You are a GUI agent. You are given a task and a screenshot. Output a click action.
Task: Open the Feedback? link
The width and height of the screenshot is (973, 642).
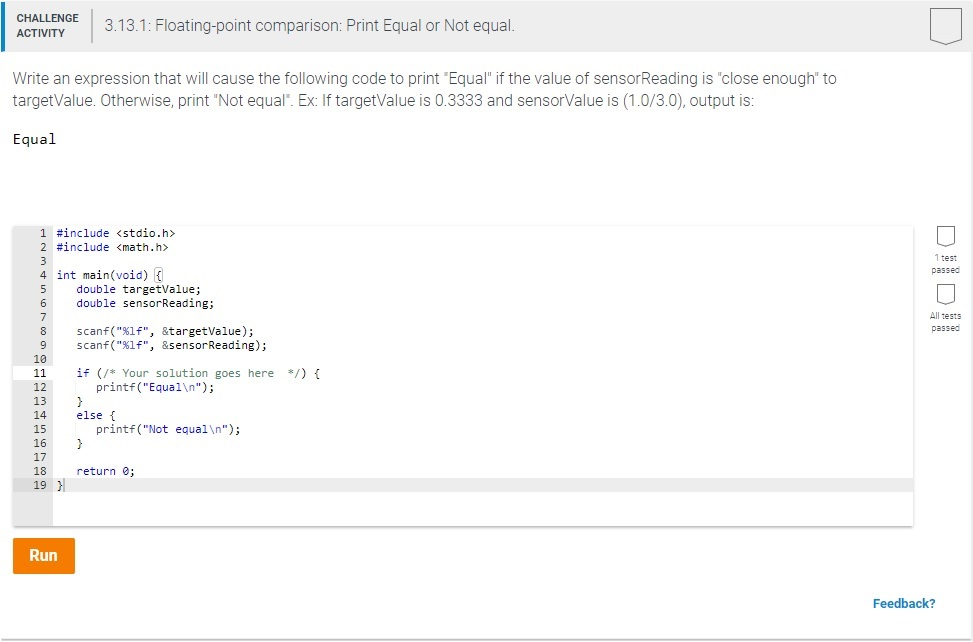click(x=904, y=603)
